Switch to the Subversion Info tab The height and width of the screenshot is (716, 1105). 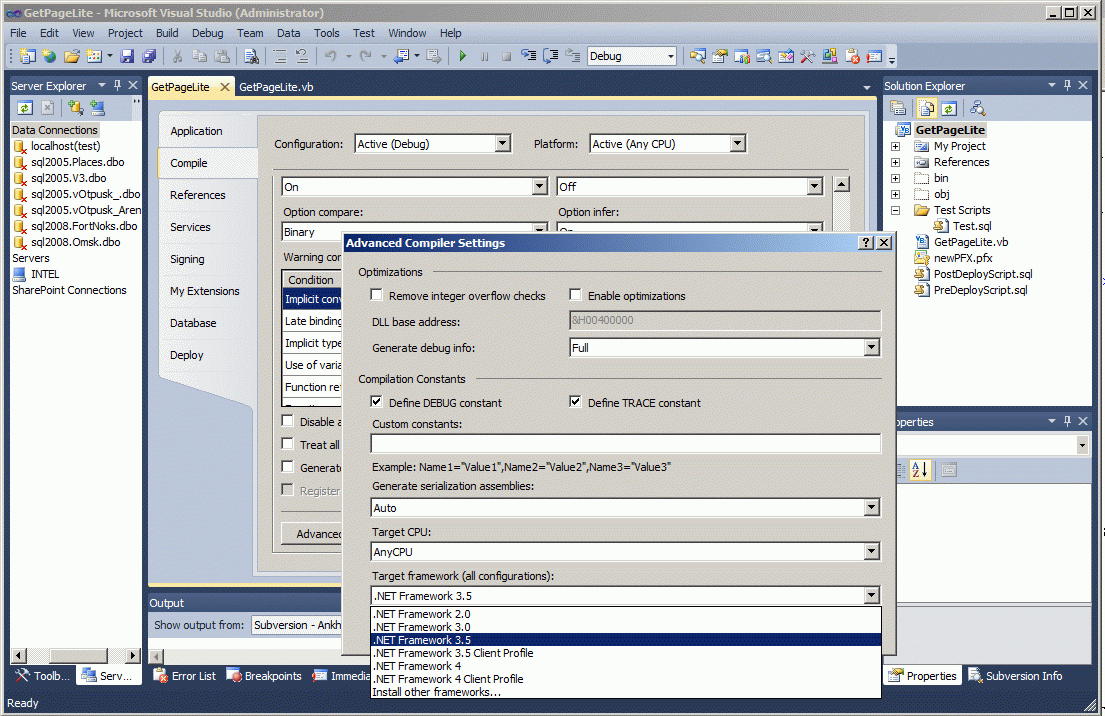1016,676
